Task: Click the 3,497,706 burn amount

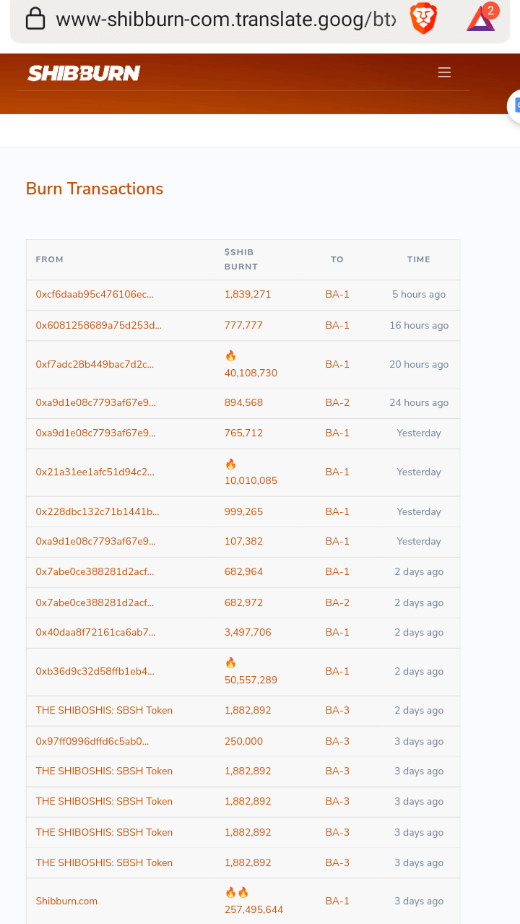Action: pyautogui.click(x=248, y=632)
